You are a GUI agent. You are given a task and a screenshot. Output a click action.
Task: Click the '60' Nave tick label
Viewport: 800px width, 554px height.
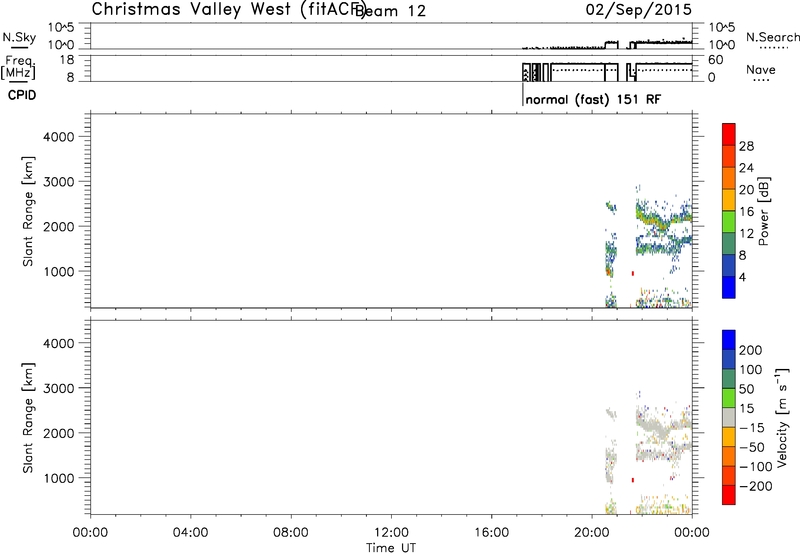click(x=715, y=60)
